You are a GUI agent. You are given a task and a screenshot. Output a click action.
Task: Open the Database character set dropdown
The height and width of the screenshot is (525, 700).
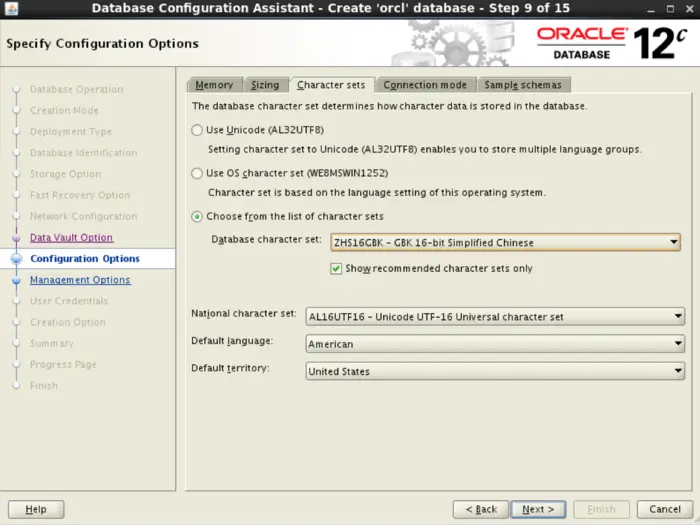click(505, 242)
